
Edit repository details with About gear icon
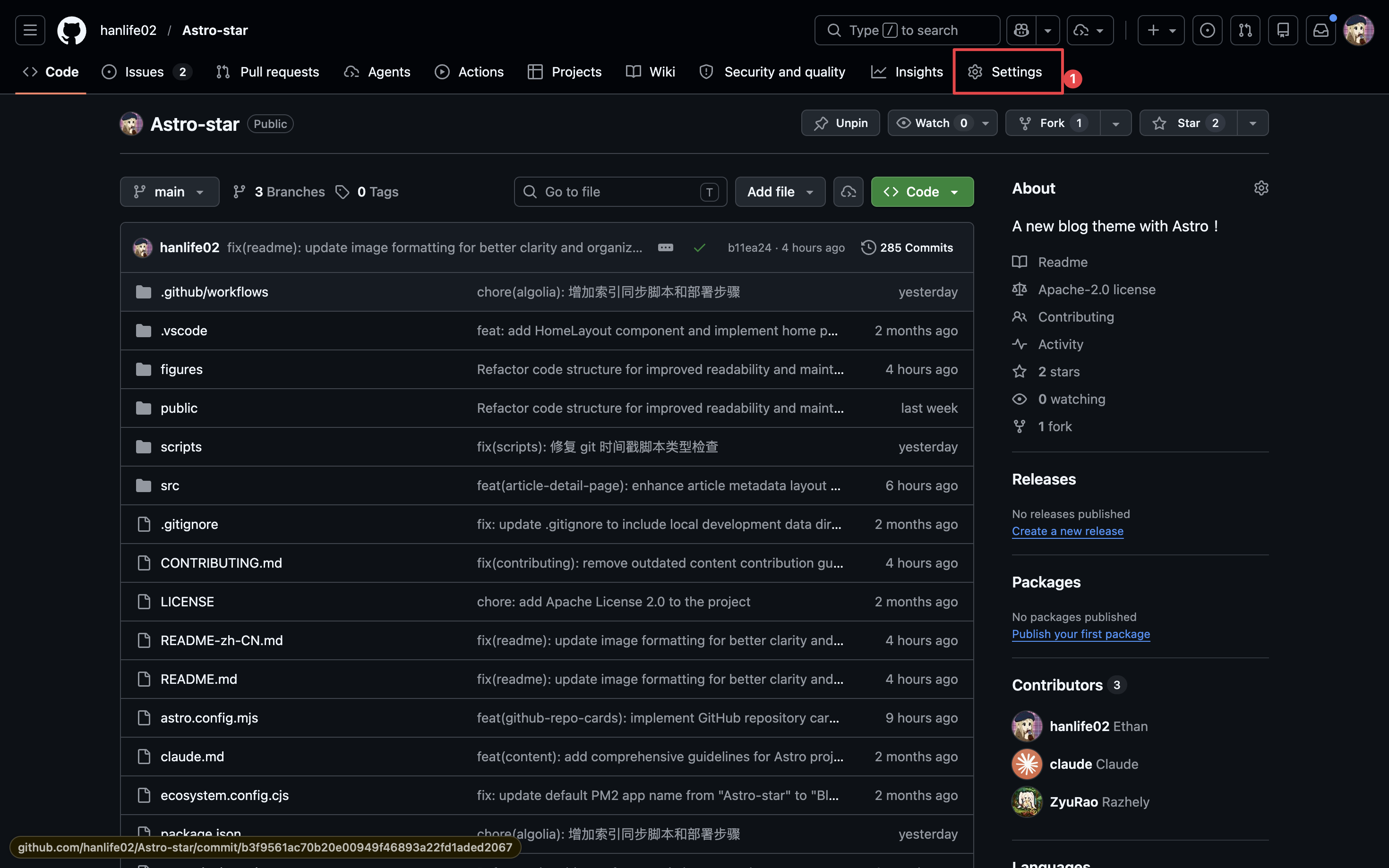pyautogui.click(x=1261, y=188)
